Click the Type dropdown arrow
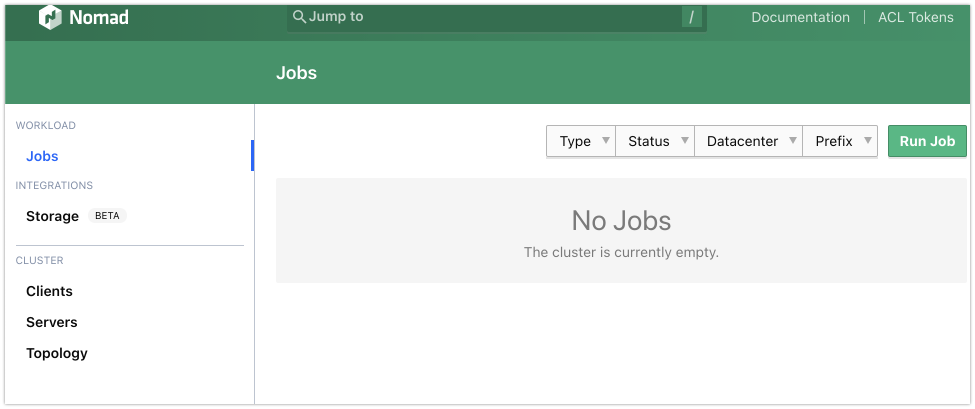975x409 pixels. [x=604, y=141]
